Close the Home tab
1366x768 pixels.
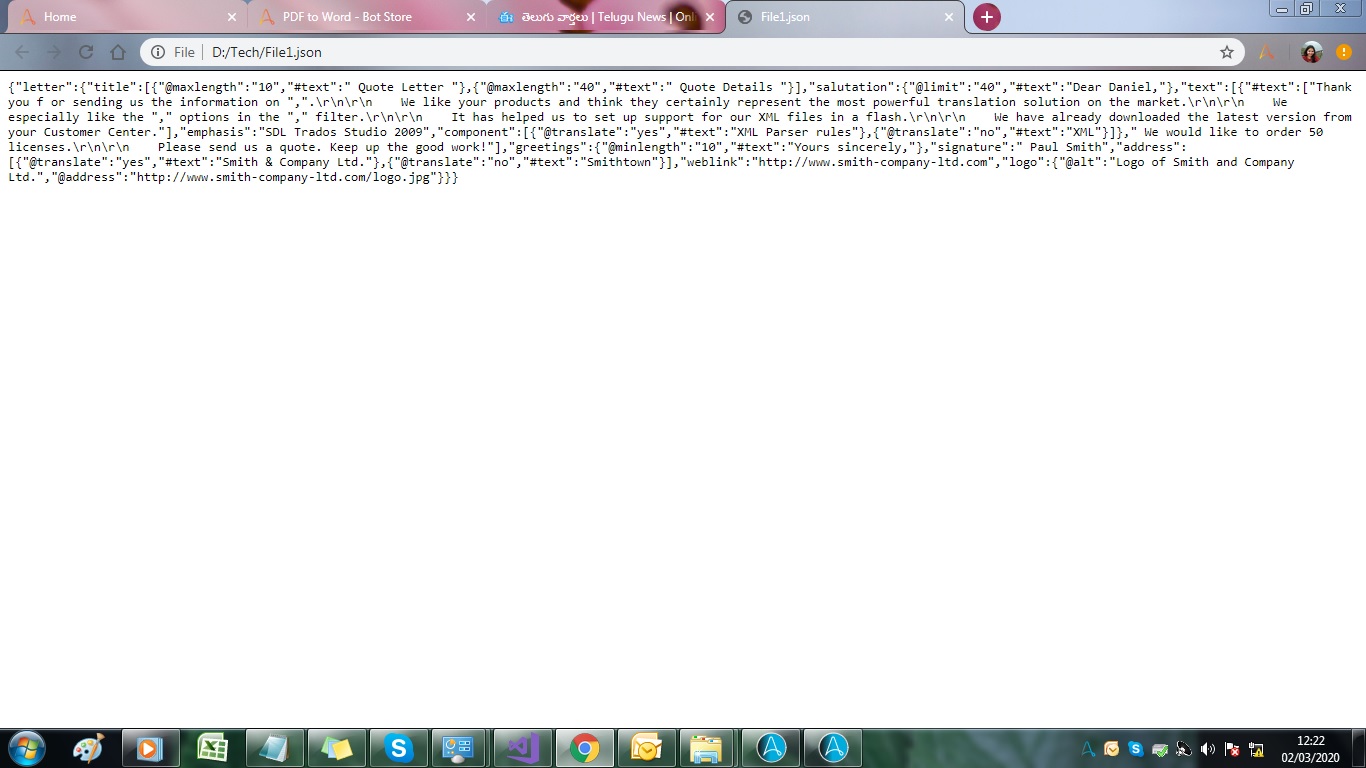coord(232,17)
